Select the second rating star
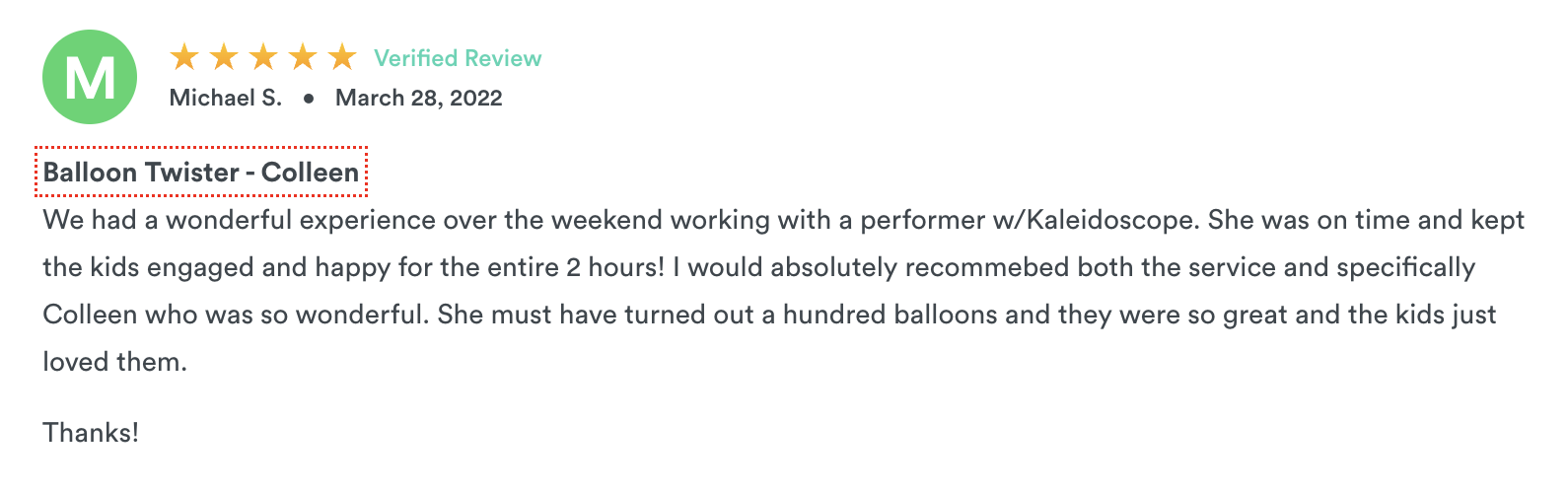Screen dimensions: 1568x493 click(224, 57)
